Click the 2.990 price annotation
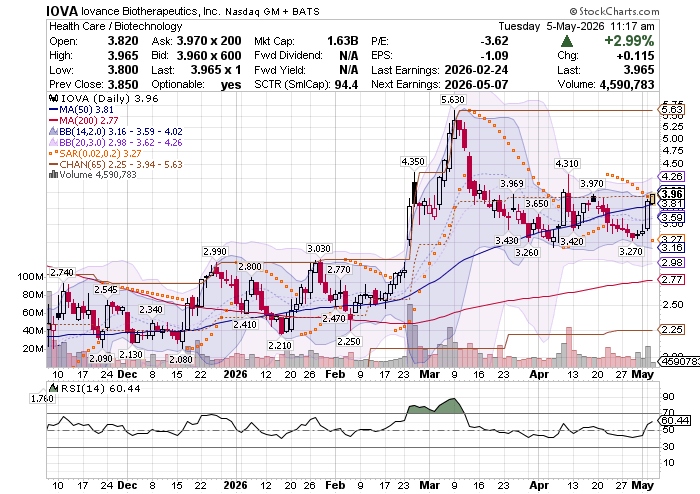The image size is (700, 494). click(215, 252)
